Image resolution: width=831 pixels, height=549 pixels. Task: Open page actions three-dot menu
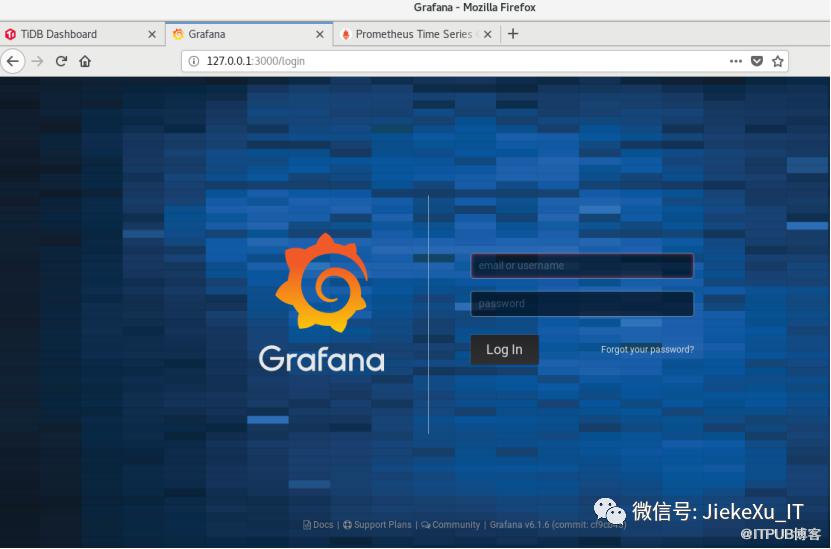(736, 61)
